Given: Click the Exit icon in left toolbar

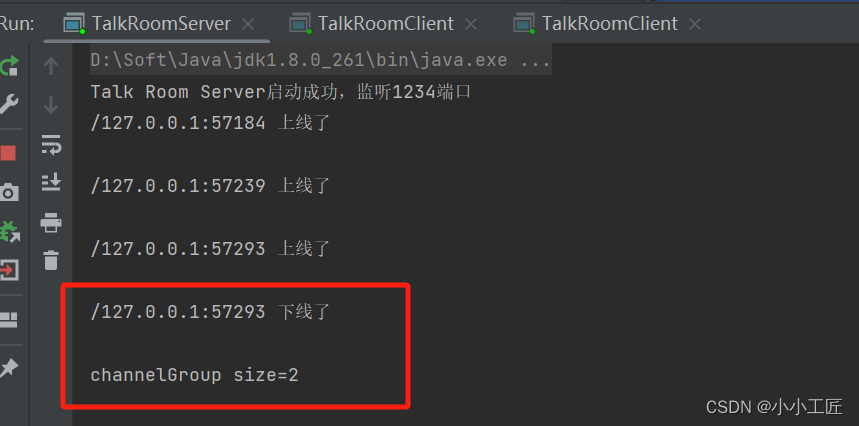Looking at the screenshot, I should (9, 270).
